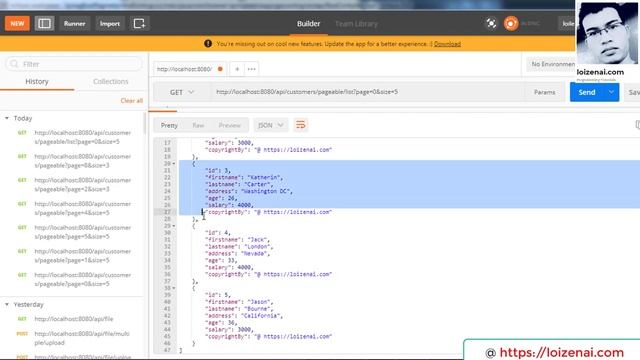This screenshot has width=640, height=360.
Task: Switch response view to Pretty
Action: 169,125
